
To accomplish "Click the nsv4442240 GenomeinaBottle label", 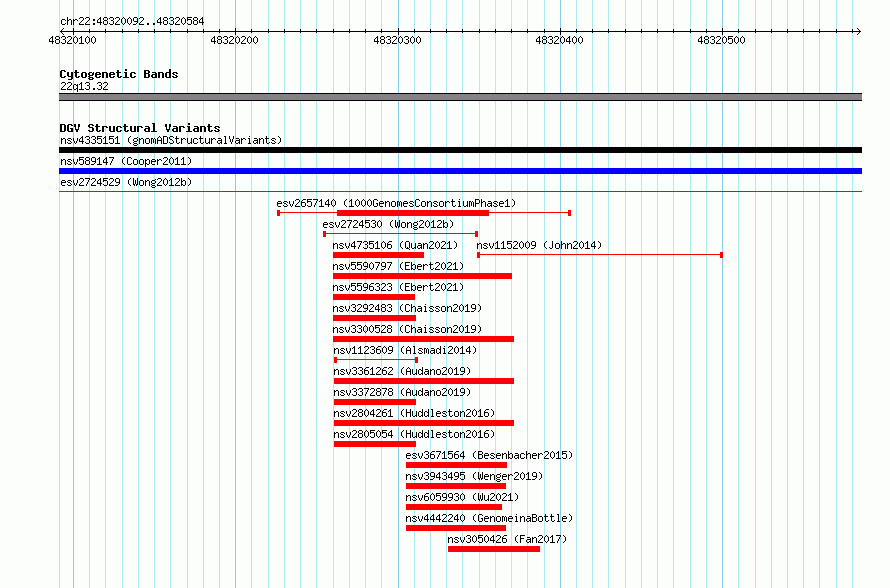I will tap(489, 518).
